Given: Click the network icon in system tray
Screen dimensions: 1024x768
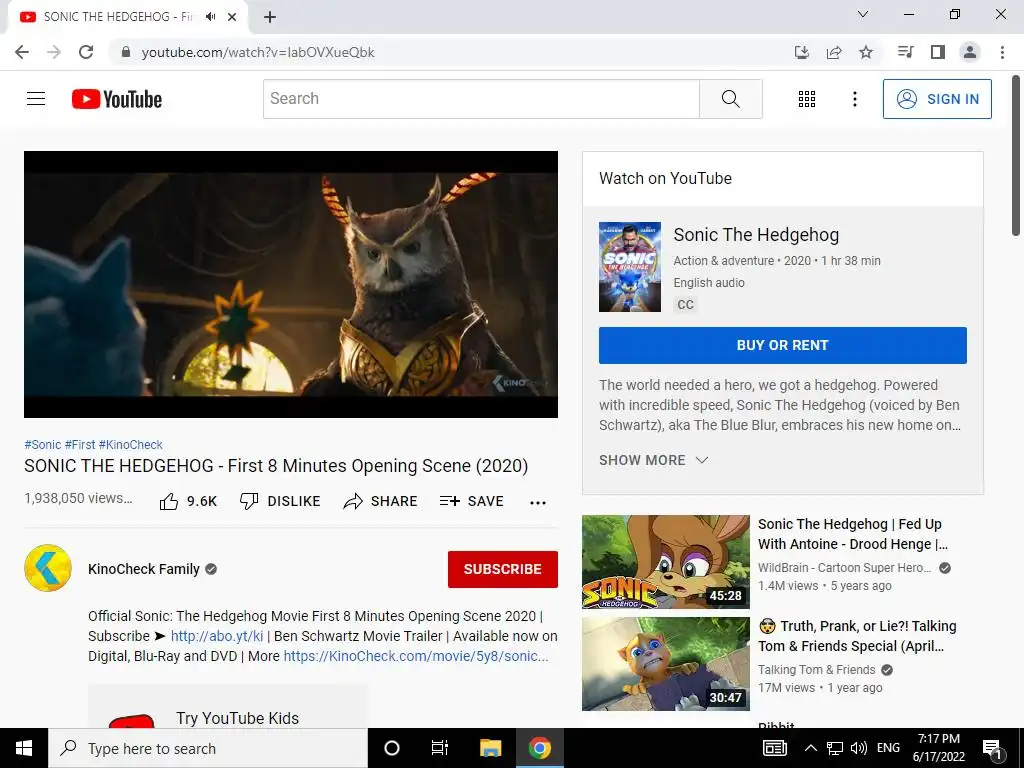Looking at the screenshot, I should pyautogui.click(x=835, y=748).
